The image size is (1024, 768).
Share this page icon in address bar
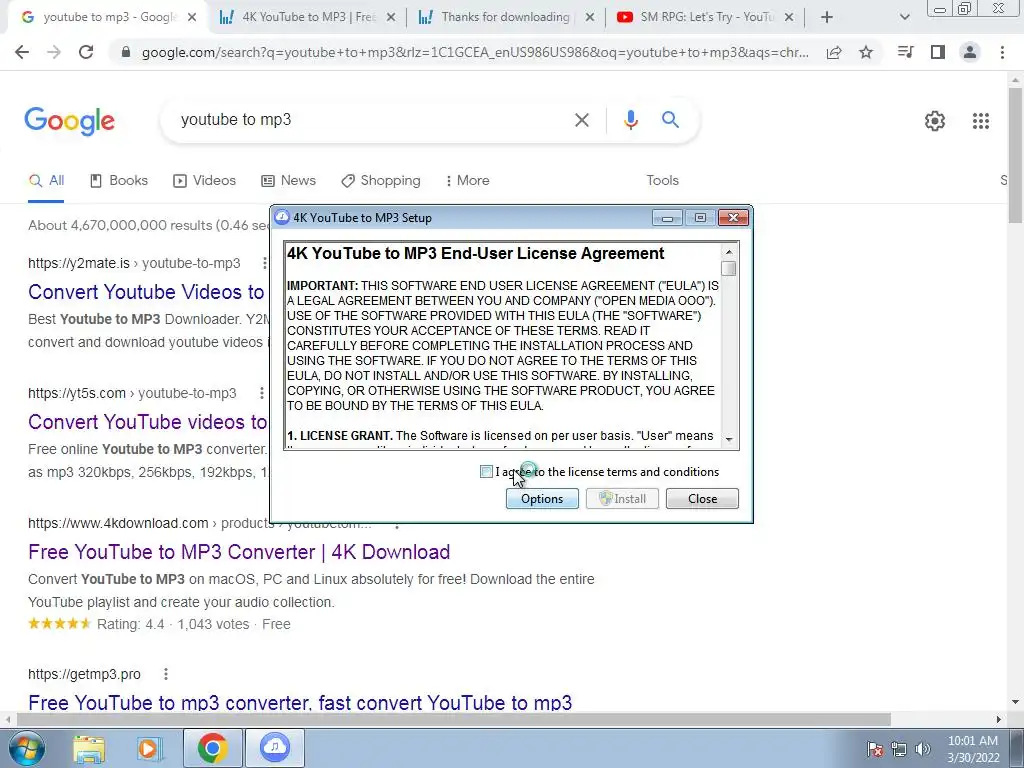coord(834,52)
